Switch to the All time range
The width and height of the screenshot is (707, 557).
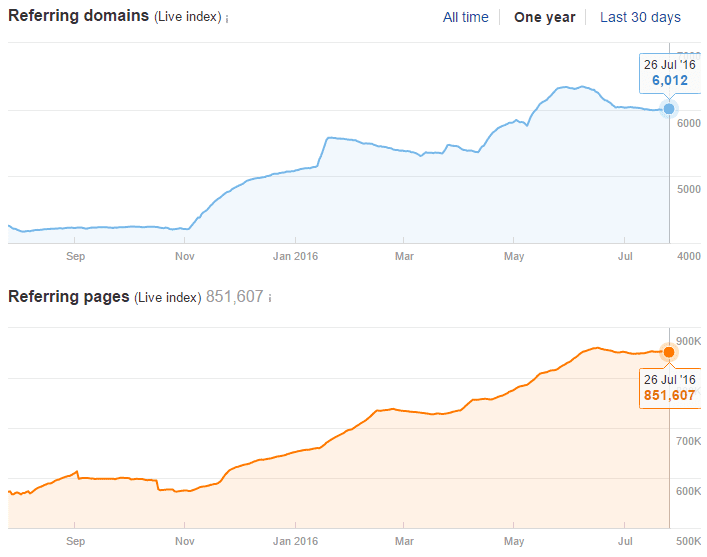tap(466, 17)
